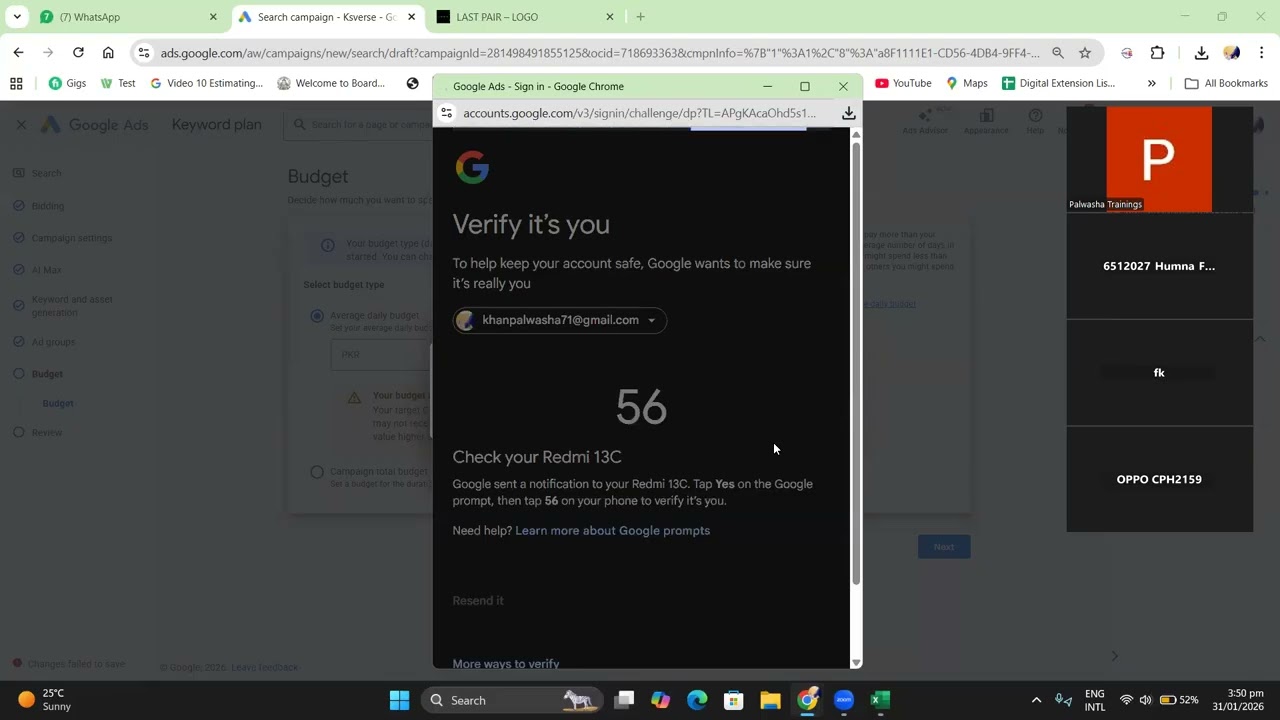This screenshot has height=720, width=1280.
Task: Open the Chrome three-dot menu
Action: click(1261, 53)
